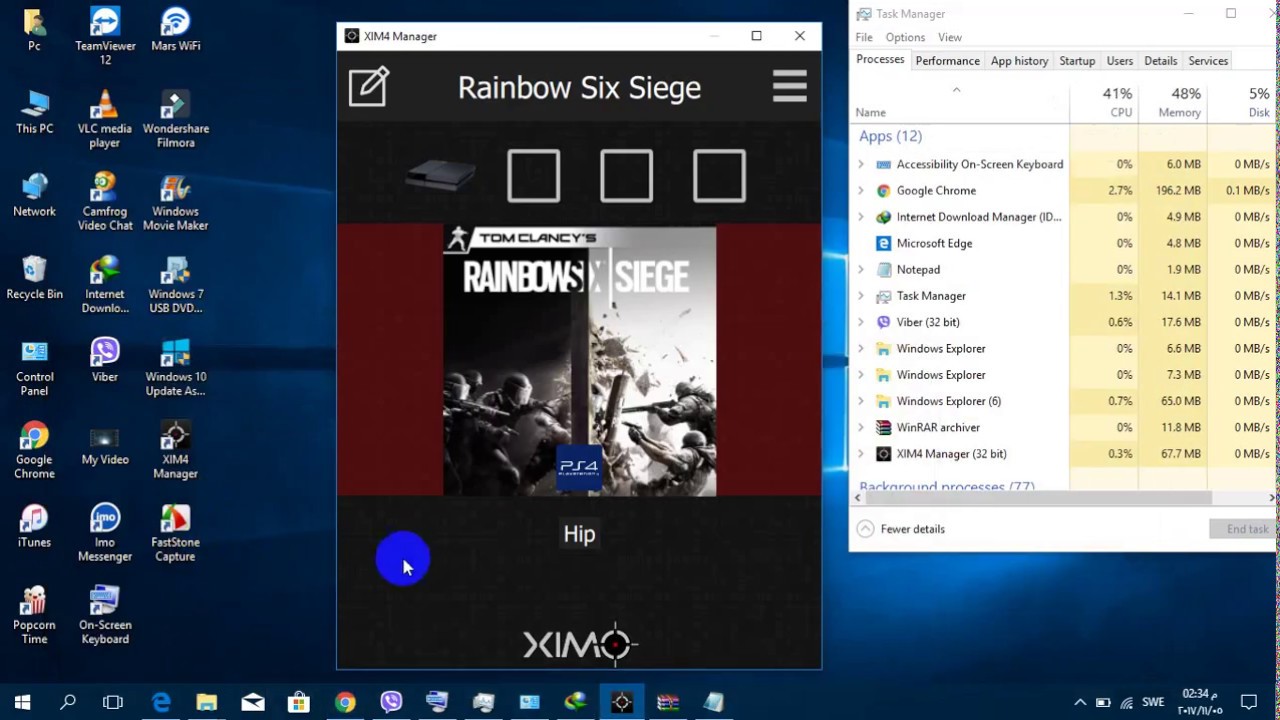Open Viber from the taskbar
This screenshot has width=1280, height=720.
tap(391, 702)
